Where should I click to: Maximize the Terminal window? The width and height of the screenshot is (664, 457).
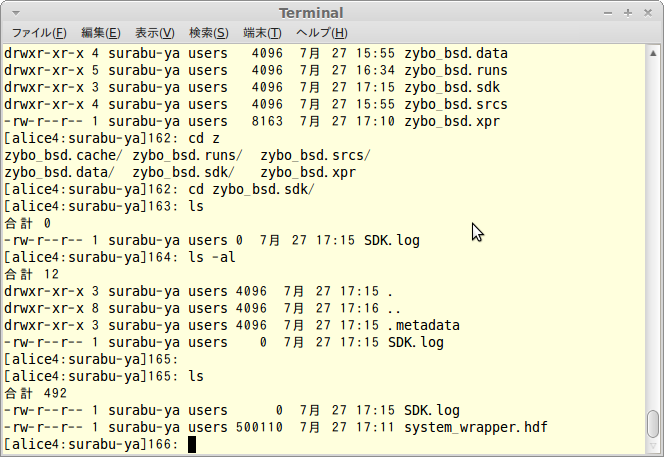628,13
